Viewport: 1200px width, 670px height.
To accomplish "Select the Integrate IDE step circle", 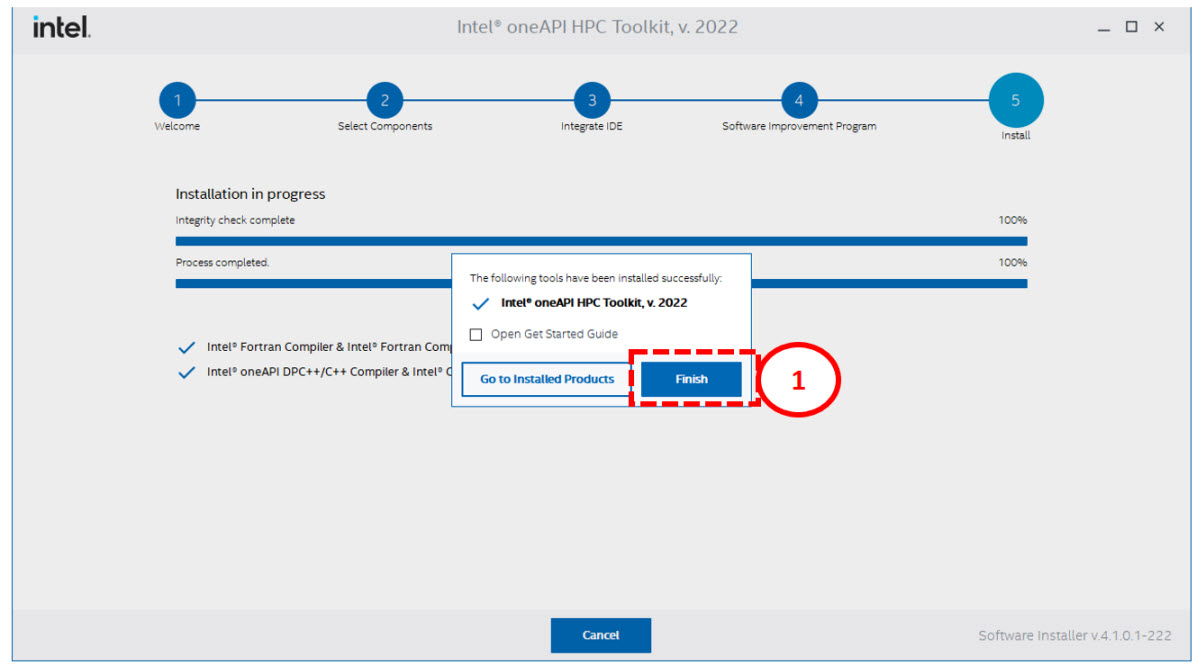I will 591,100.
